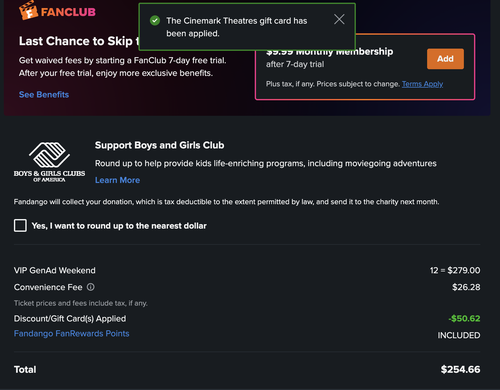Open the See Benefits link

(44, 95)
